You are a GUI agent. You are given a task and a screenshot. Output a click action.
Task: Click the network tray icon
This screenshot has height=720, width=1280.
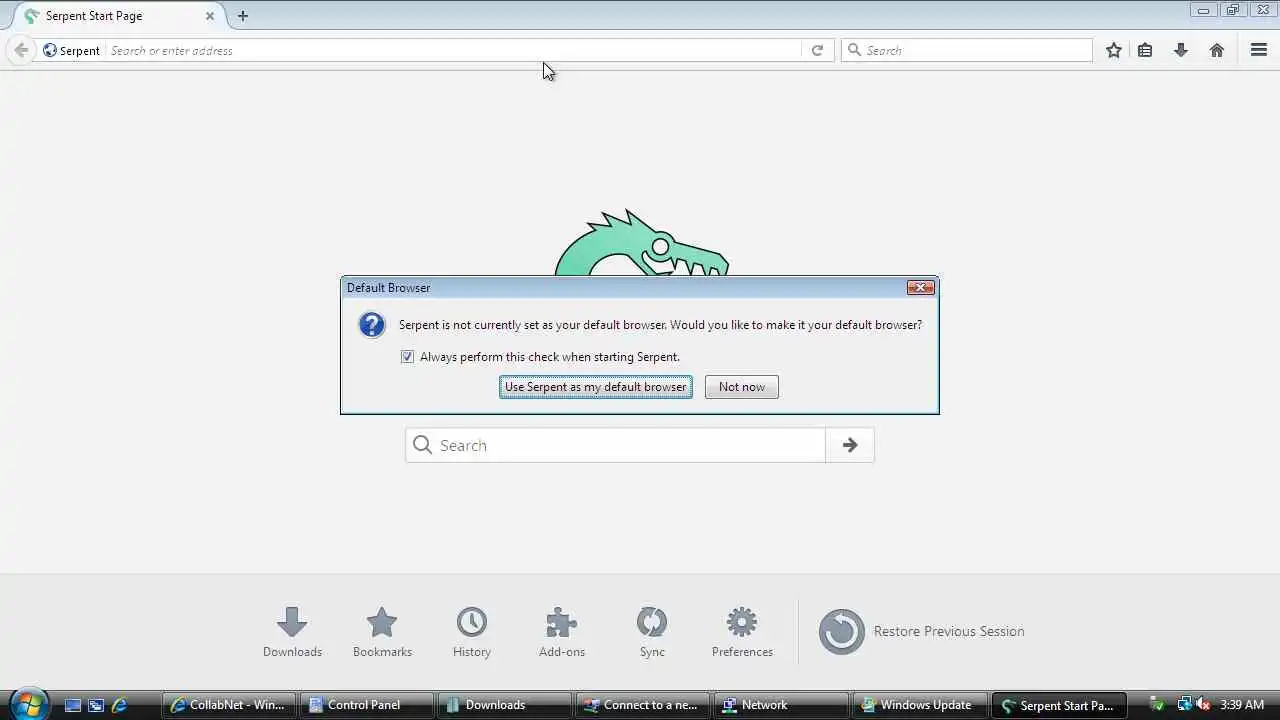point(1184,705)
